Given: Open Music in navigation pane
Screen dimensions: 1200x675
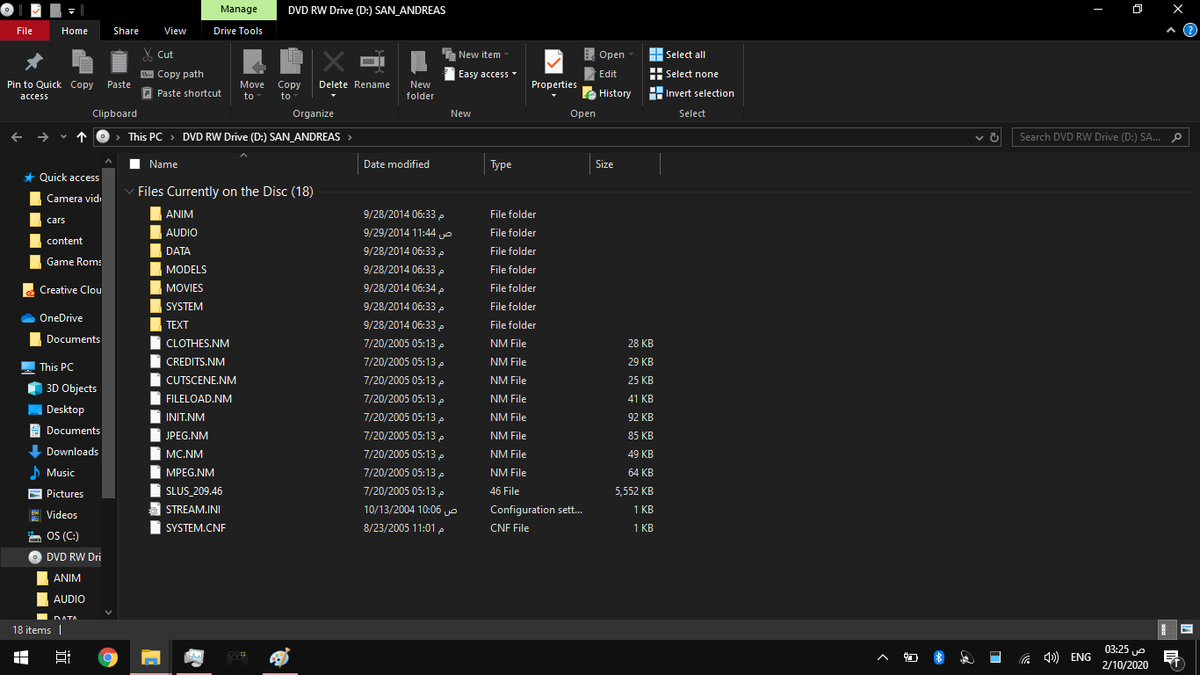Looking at the screenshot, I should (x=52, y=472).
